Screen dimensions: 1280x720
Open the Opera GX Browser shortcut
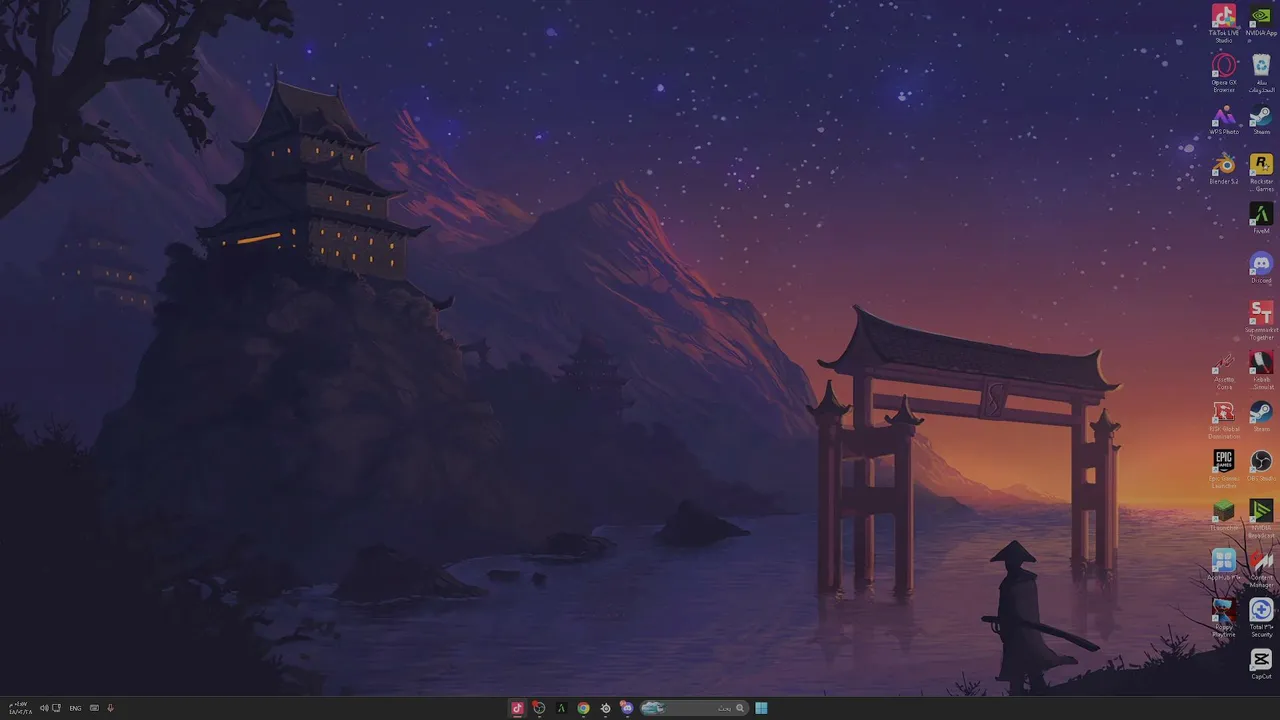1223,72
